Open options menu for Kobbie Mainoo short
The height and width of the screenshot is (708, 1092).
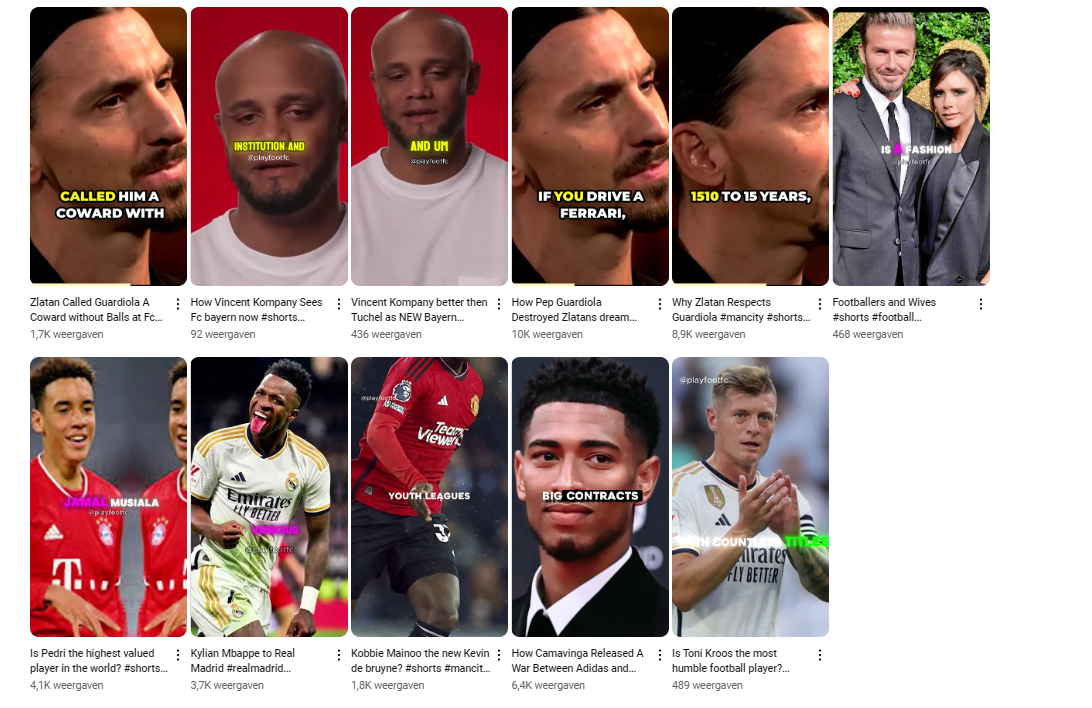click(499, 655)
